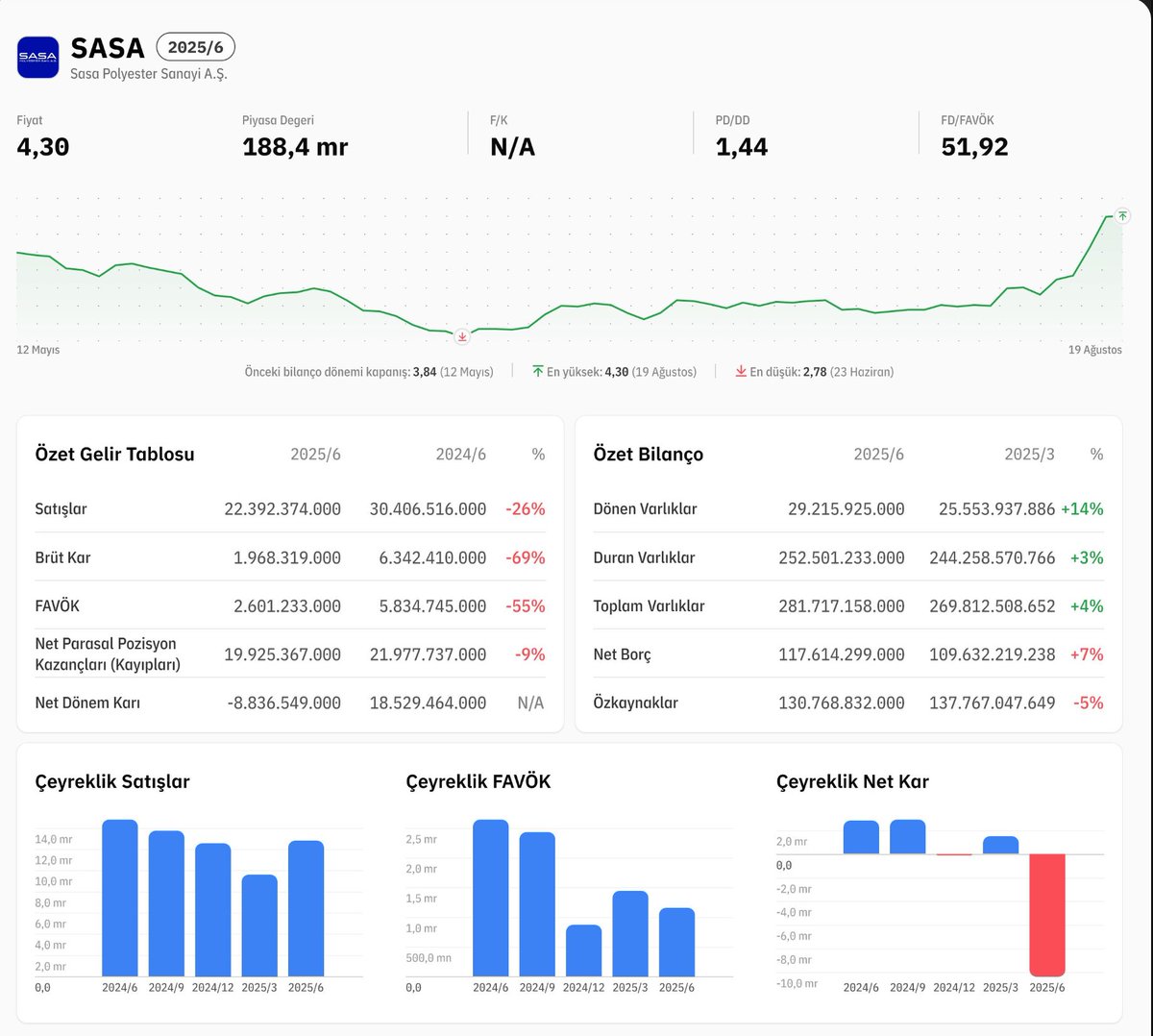Click the Satışlar 2024/6 value 30.406.516.000

click(428, 509)
